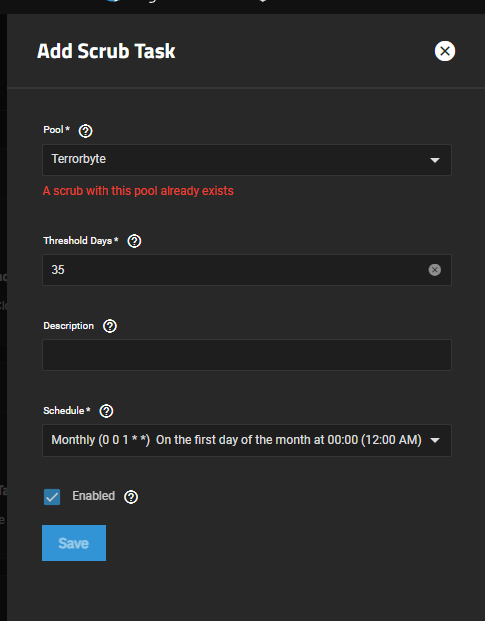Open the Schedule dropdown set to Monthly
This screenshot has height=621, width=485.
coord(247,440)
